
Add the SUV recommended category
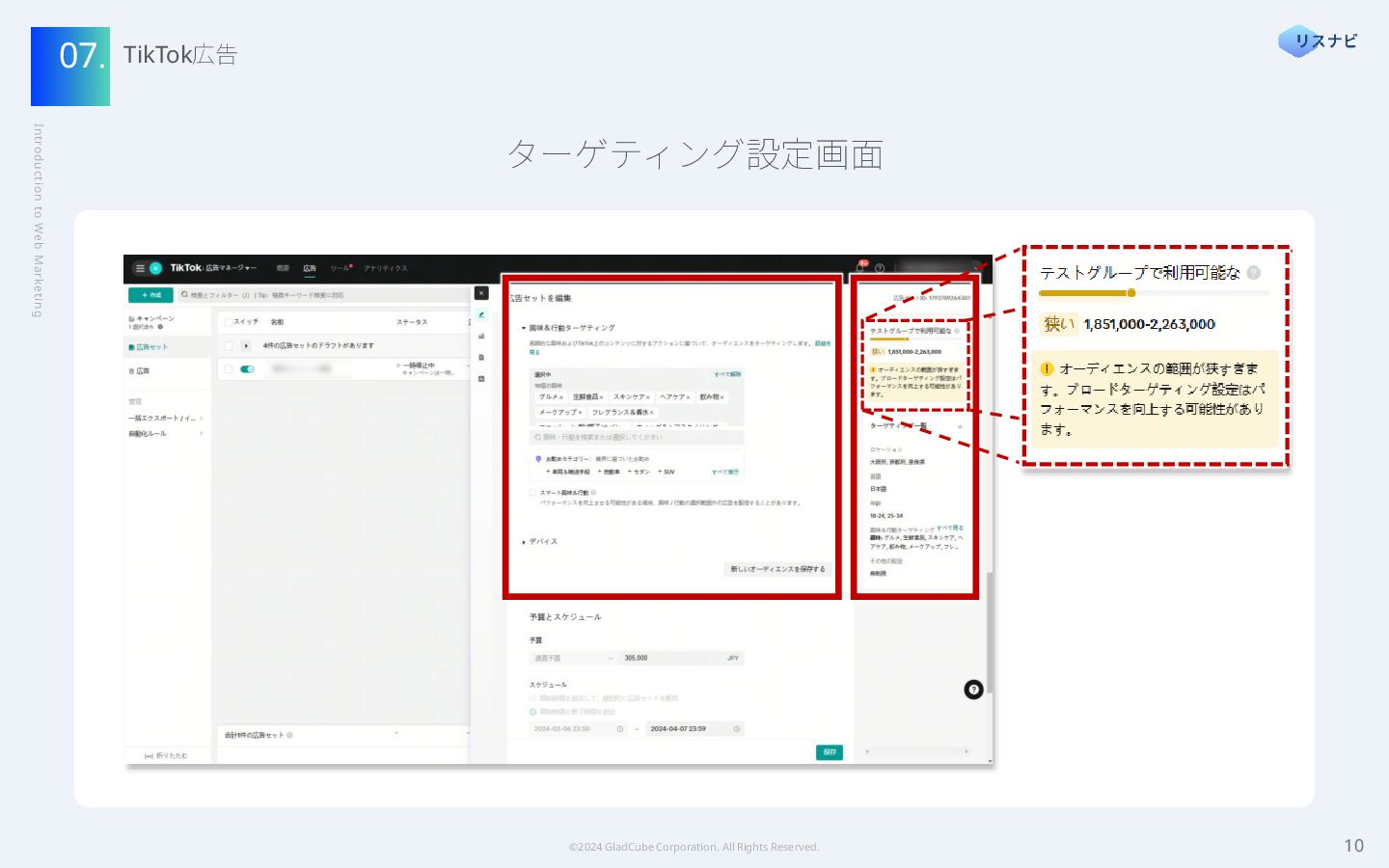(667, 473)
